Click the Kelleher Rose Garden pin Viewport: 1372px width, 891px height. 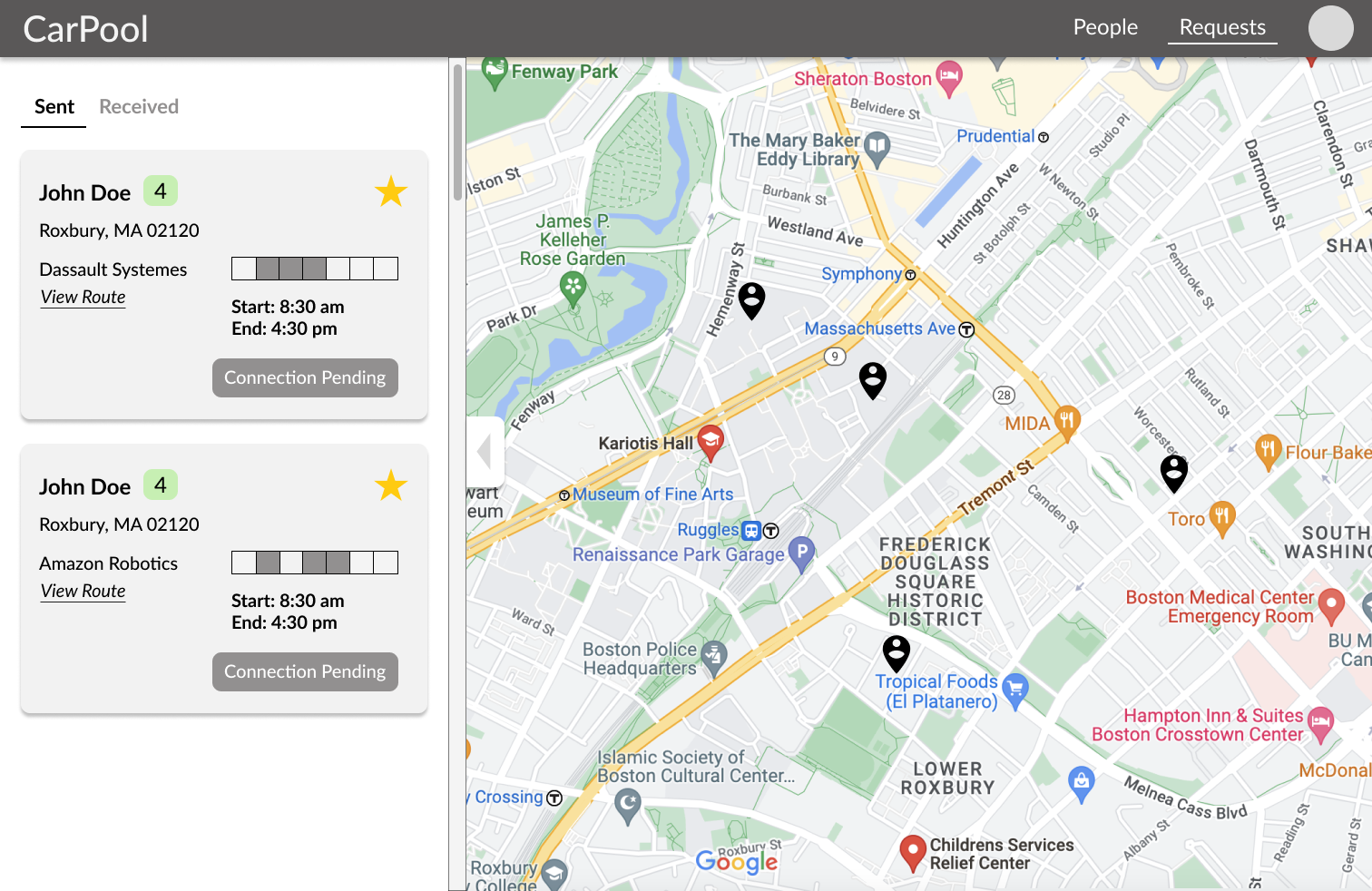coord(573,291)
